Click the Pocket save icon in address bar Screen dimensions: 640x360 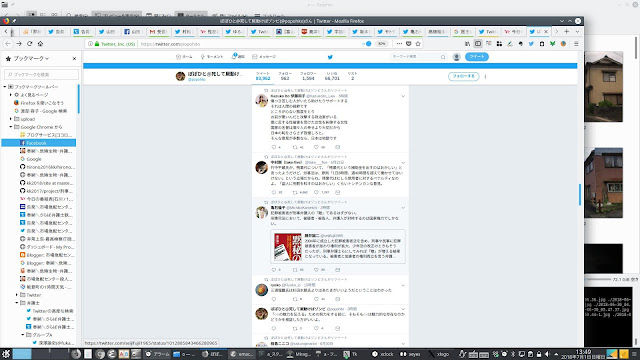pos(409,44)
